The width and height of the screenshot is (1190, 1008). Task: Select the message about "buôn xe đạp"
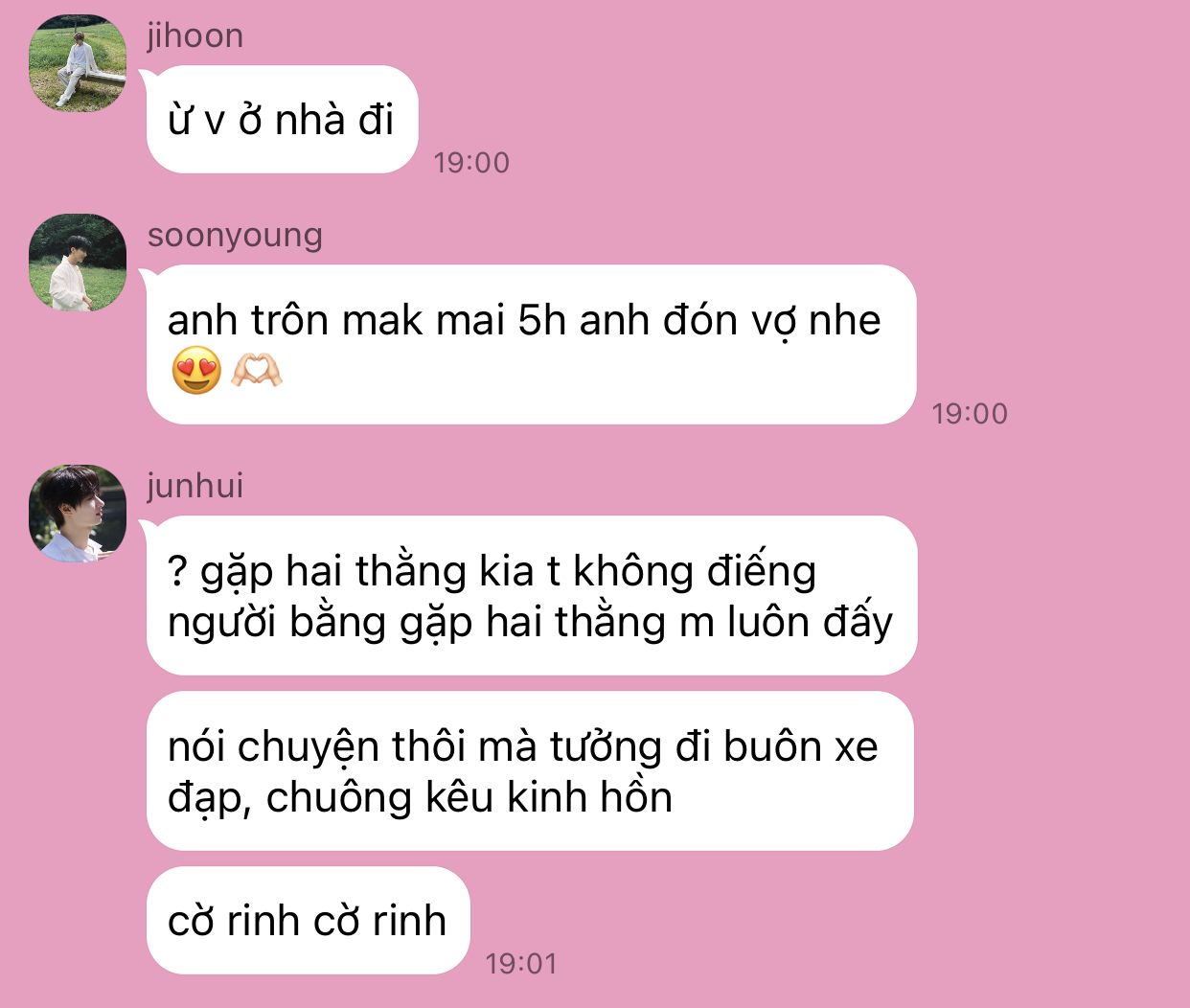(x=530, y=771)
